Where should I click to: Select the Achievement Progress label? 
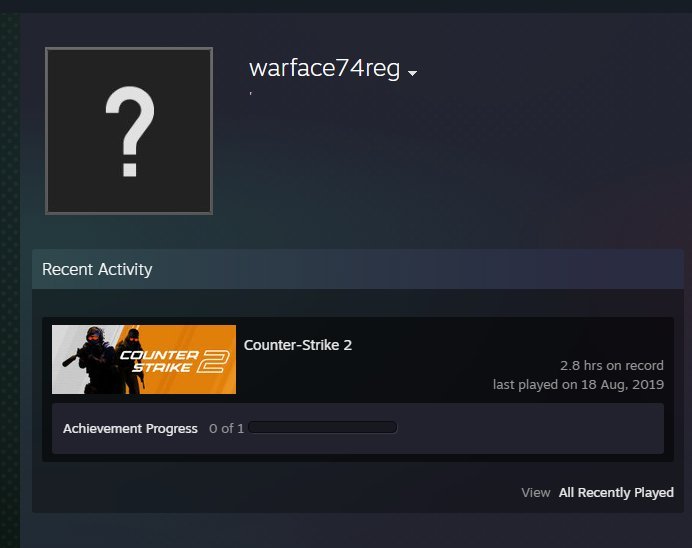click(130, 428)
